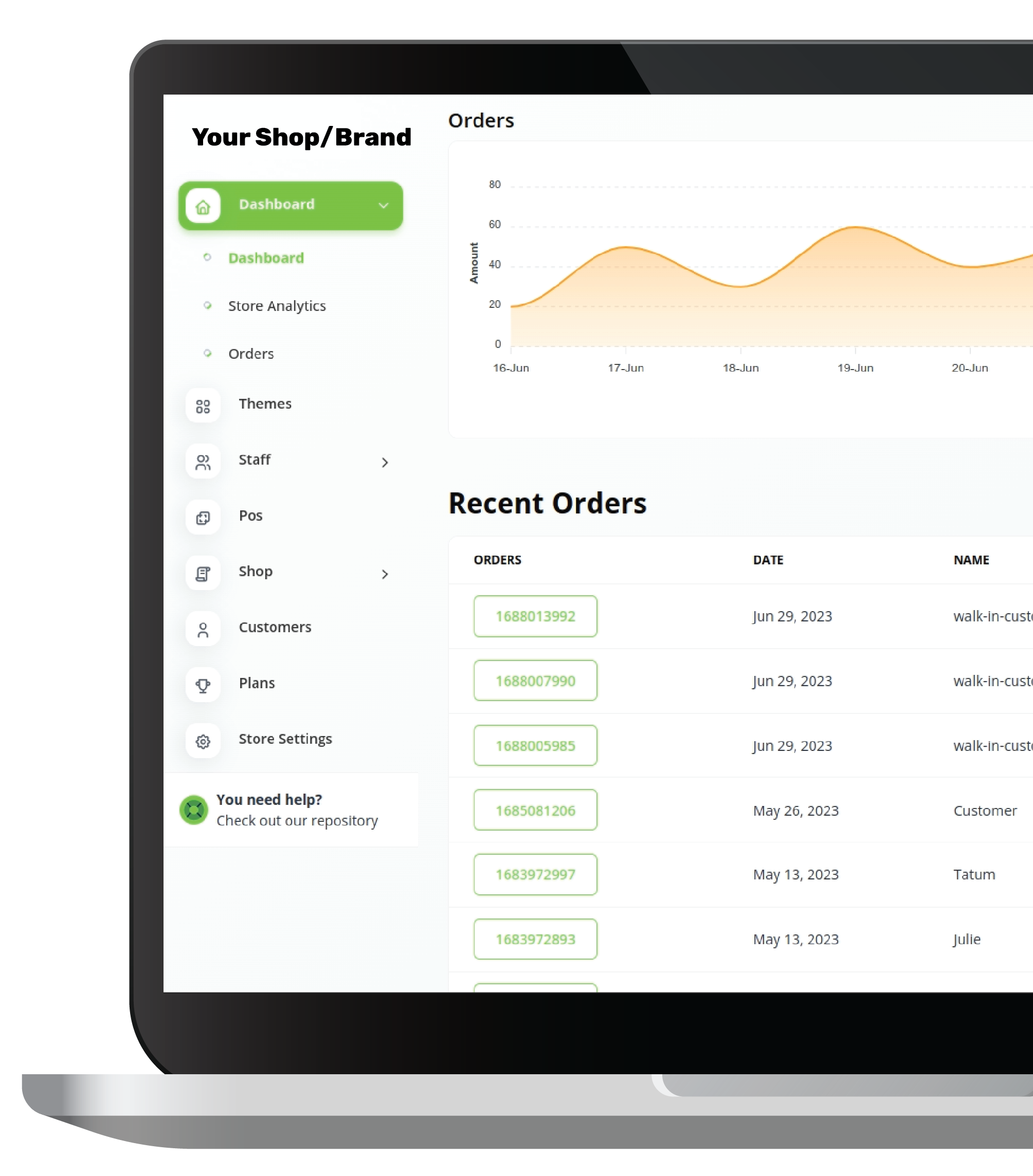Open order number 1688013992

pyautogui.click(x=534, y=616)
